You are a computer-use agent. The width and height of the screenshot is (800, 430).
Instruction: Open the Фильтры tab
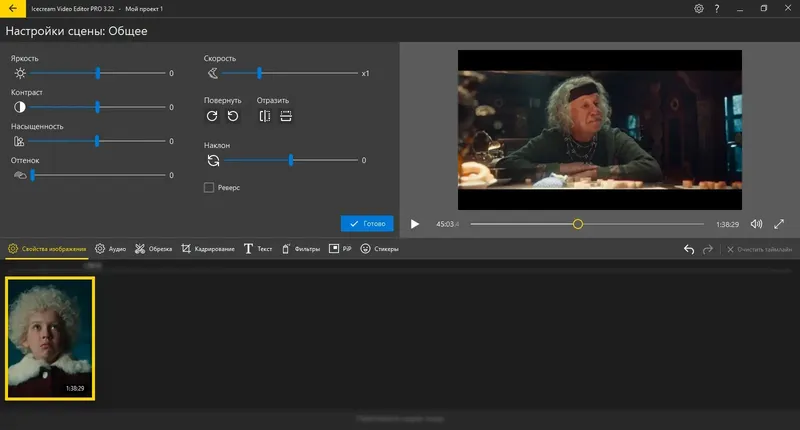(300, 249)
